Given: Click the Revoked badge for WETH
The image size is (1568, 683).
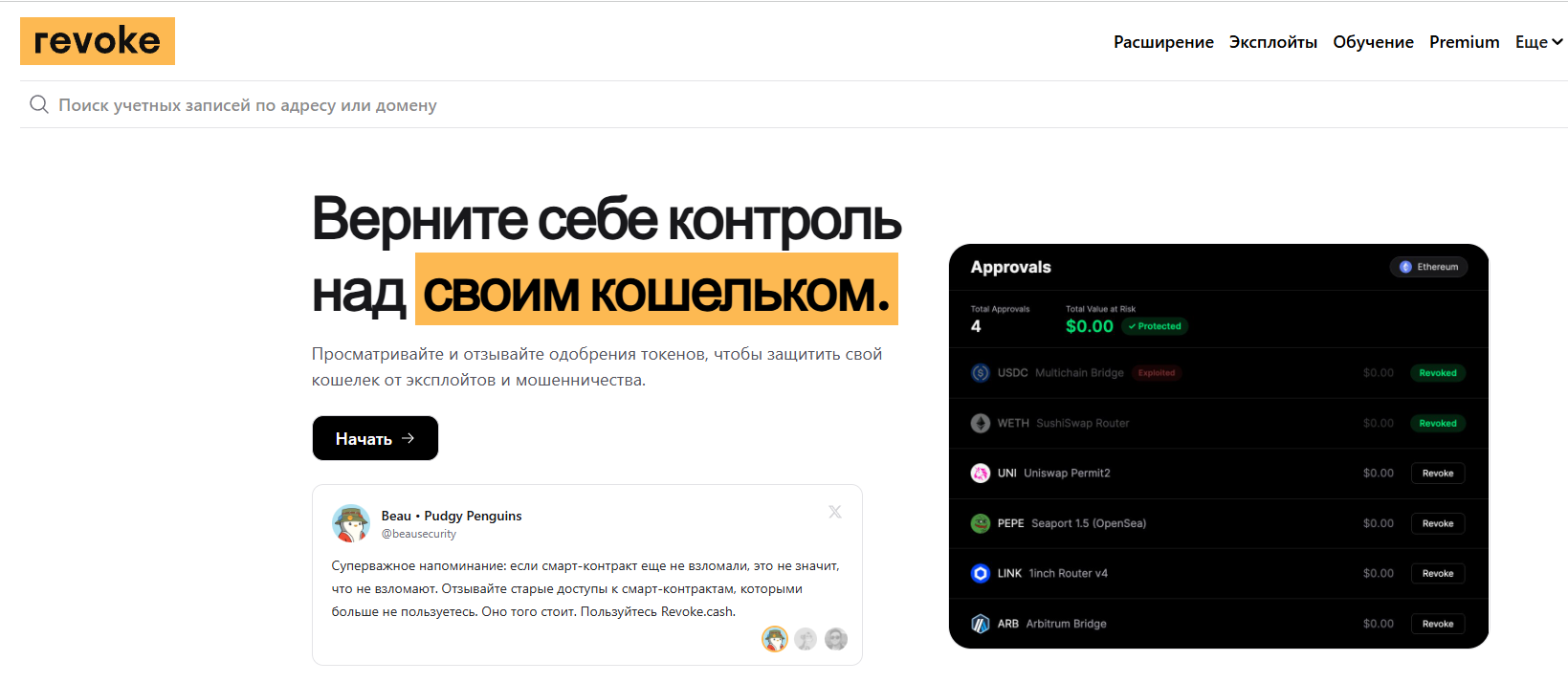Looking at the screenshot, I should 1438,423.
